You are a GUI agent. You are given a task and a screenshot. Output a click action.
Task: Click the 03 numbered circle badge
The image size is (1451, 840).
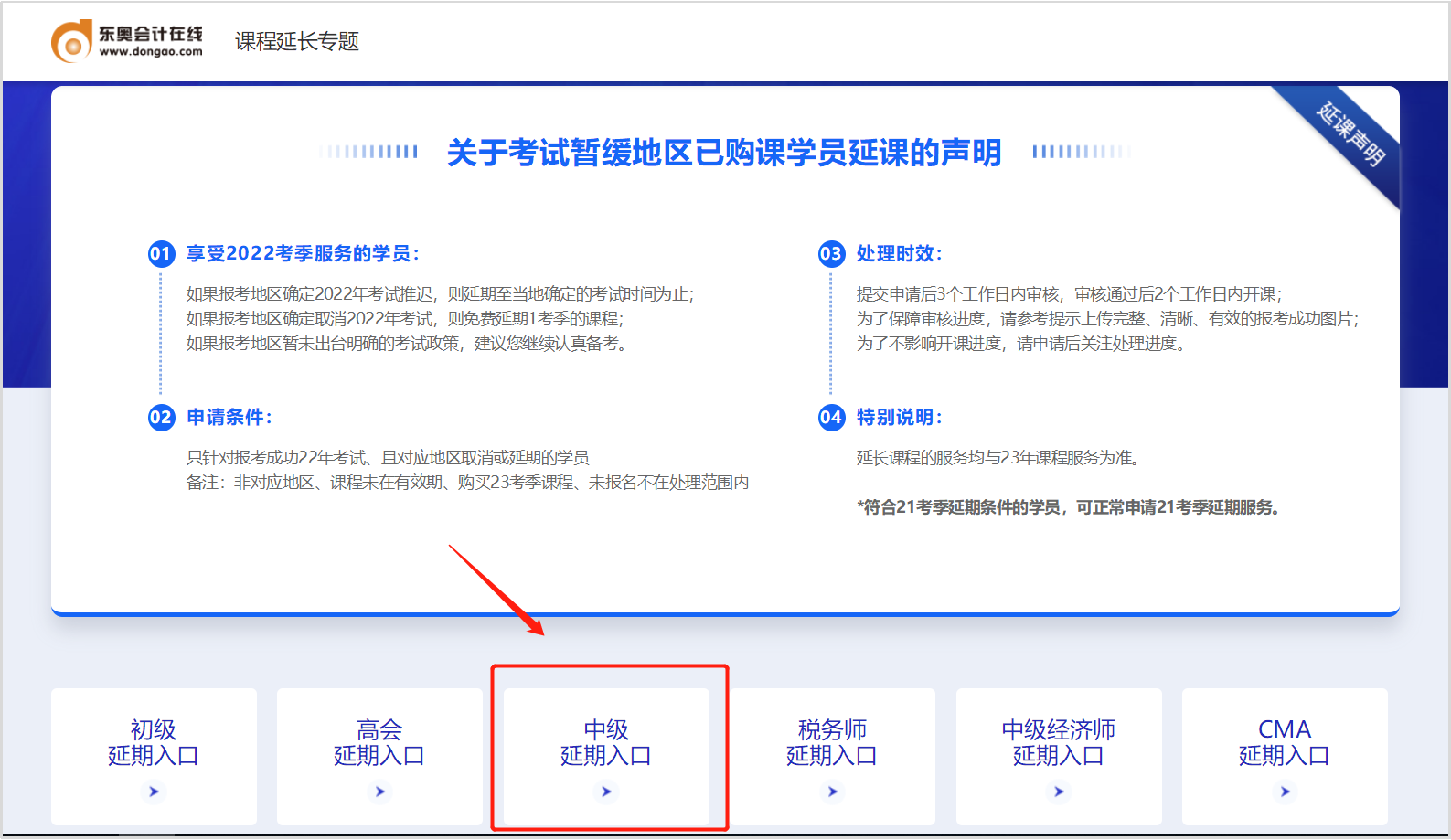(831, 254)
